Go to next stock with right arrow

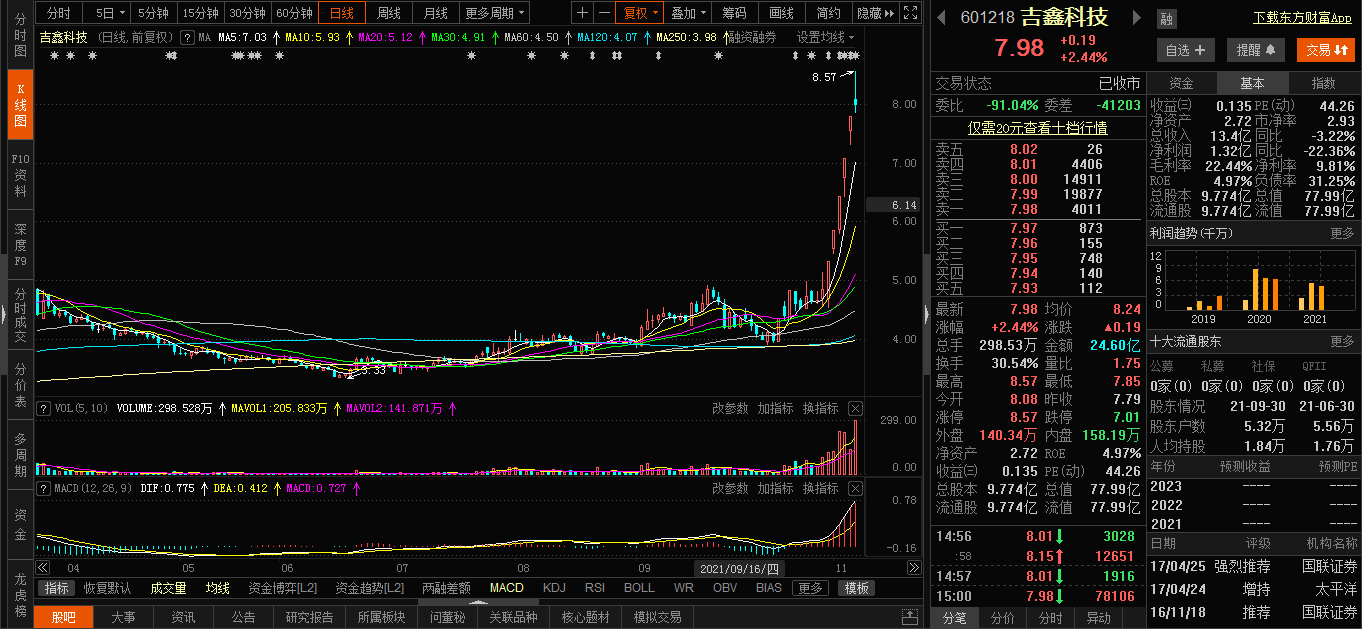pyautogui.click(x=1136, y=18)
